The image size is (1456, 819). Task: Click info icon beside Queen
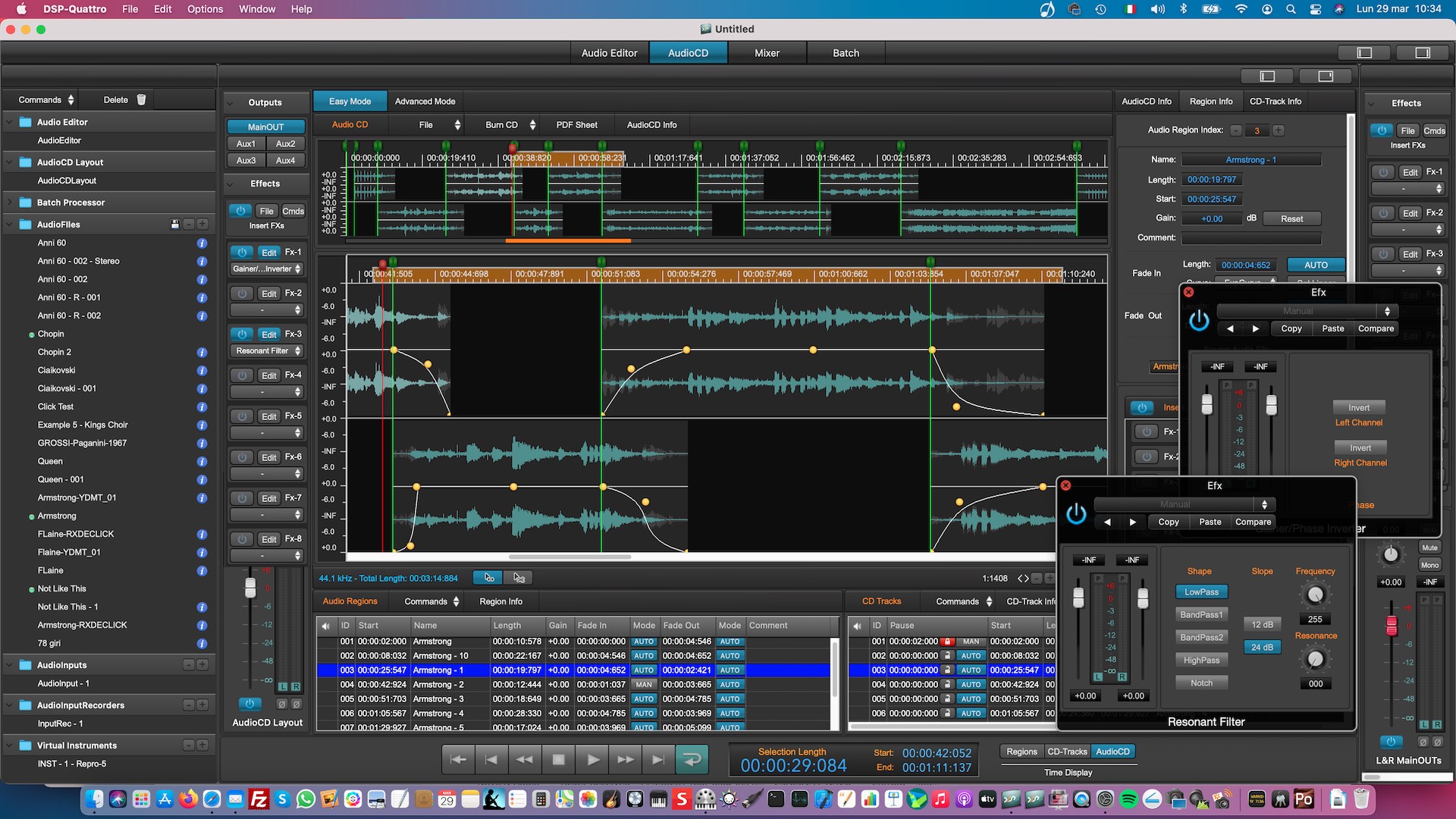202,462
